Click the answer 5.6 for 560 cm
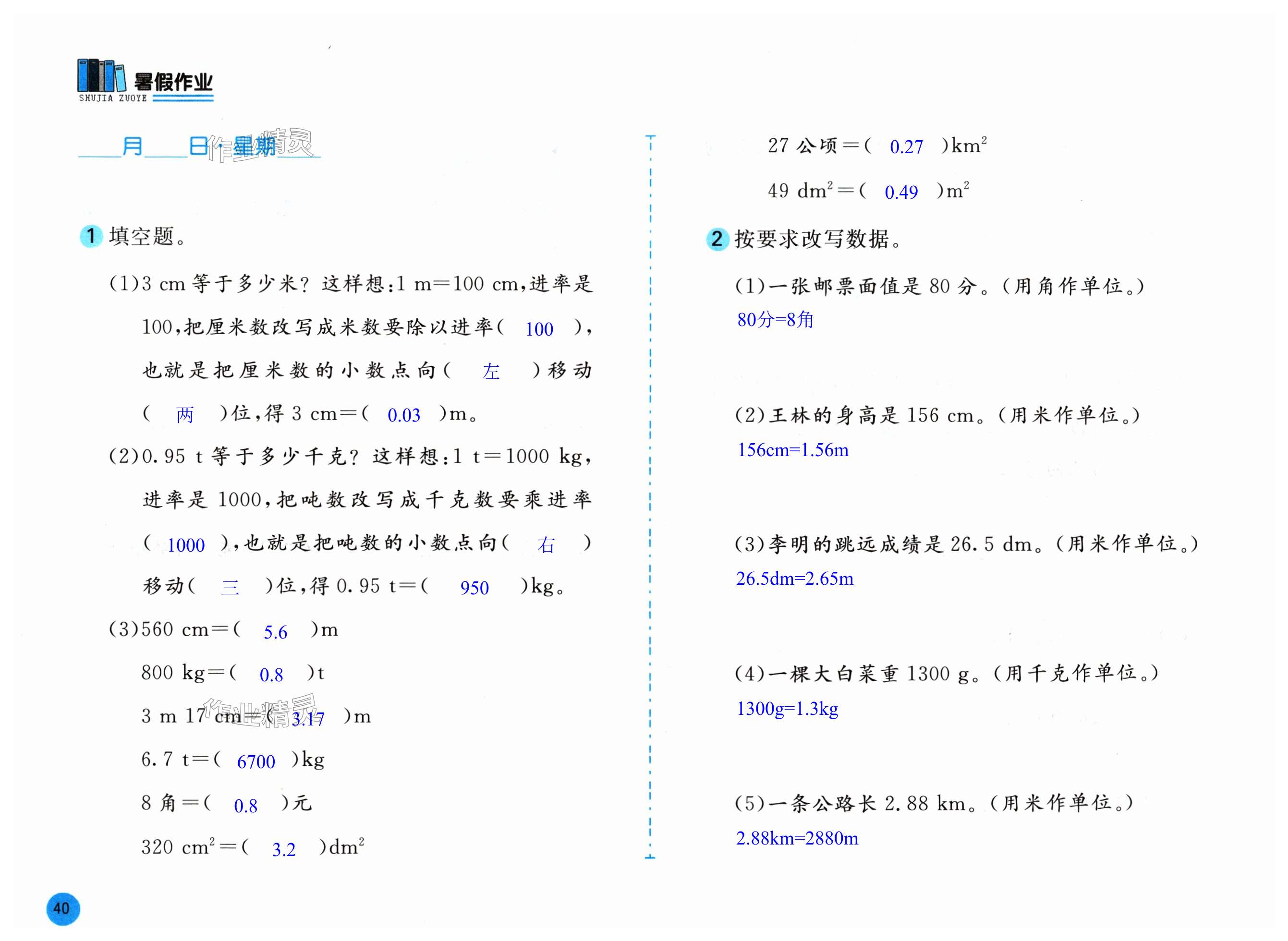Image resolution: width=1288 pixels, height=941 pixels. click(275, 632)
